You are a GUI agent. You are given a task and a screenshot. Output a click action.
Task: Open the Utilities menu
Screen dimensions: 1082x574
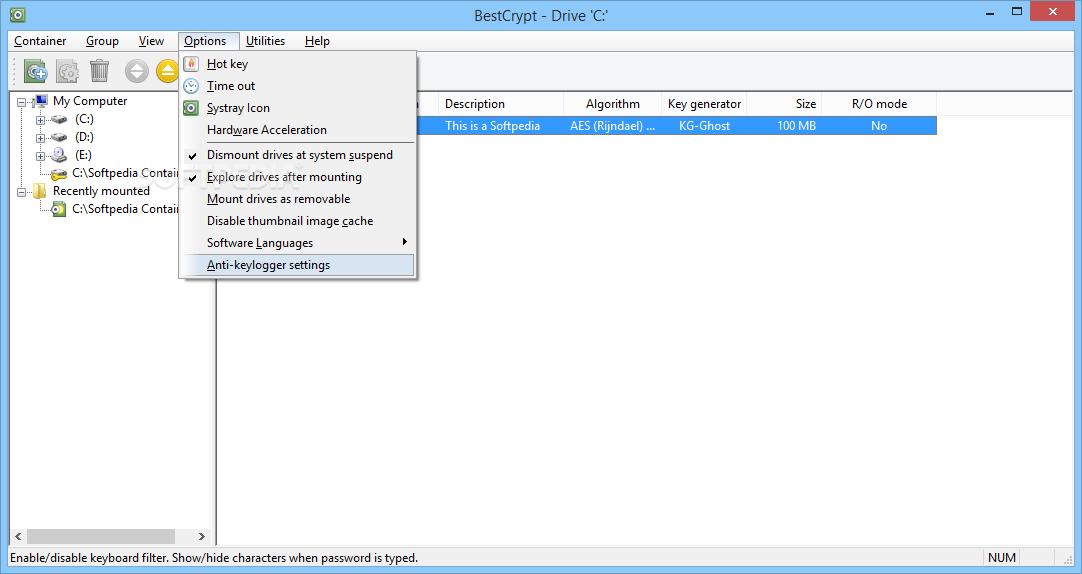[x=266, y=41]
